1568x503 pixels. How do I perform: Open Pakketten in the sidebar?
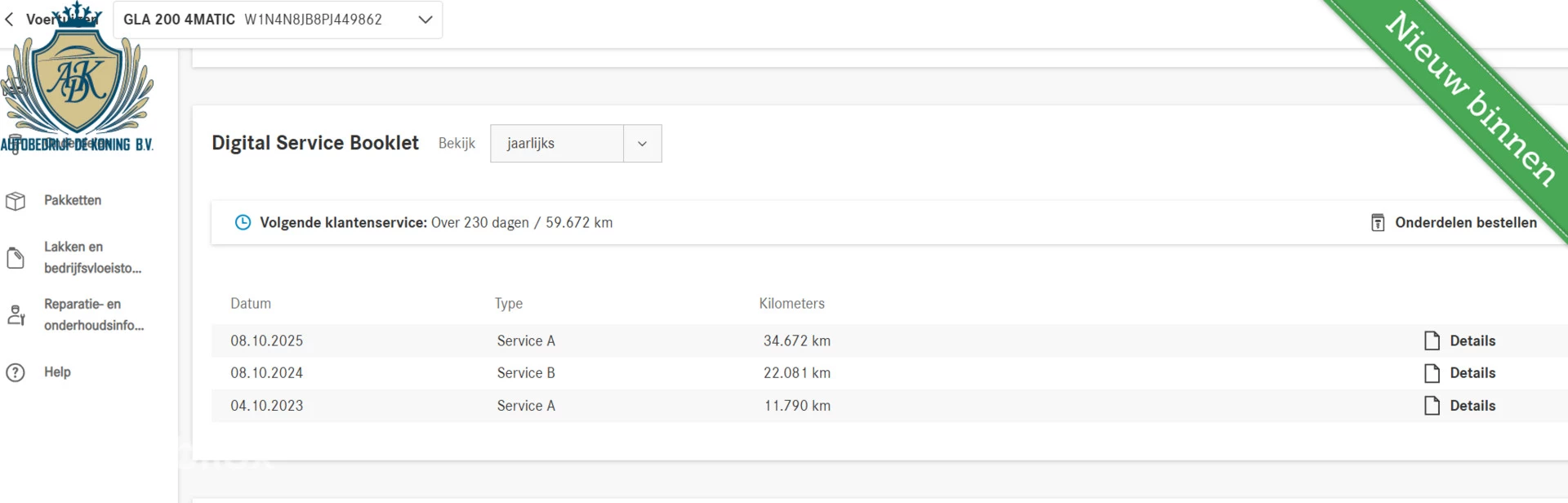tap(73, 201)
